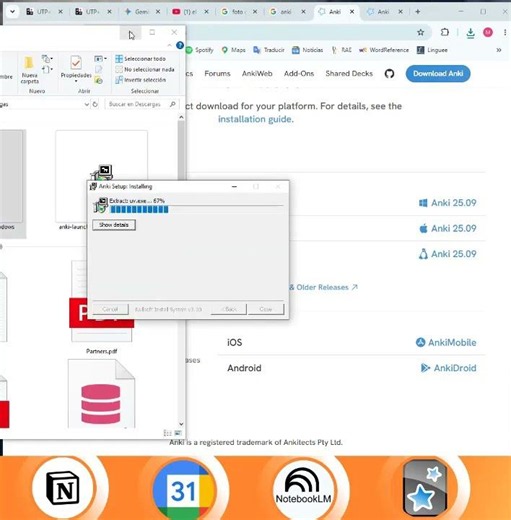511x520 pixels.
Task: Switch to the last Anki tab
Action: 384,12
